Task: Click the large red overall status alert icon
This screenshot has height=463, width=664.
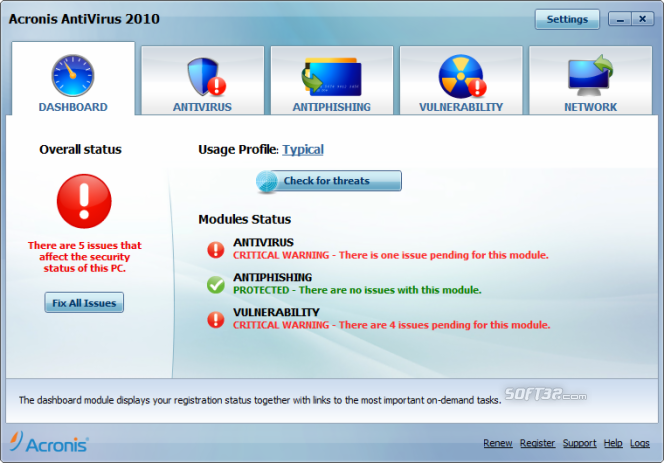Action: [84, 201]
